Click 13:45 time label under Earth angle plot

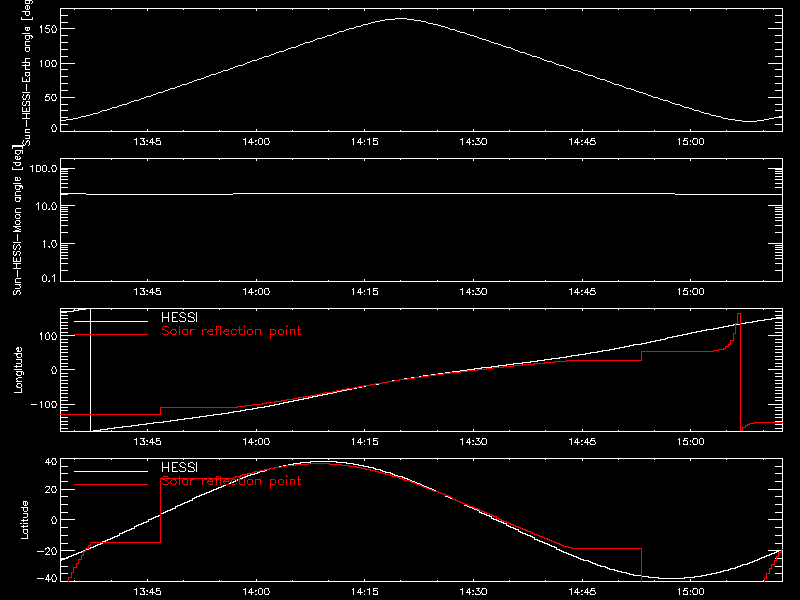click(147, 142)
